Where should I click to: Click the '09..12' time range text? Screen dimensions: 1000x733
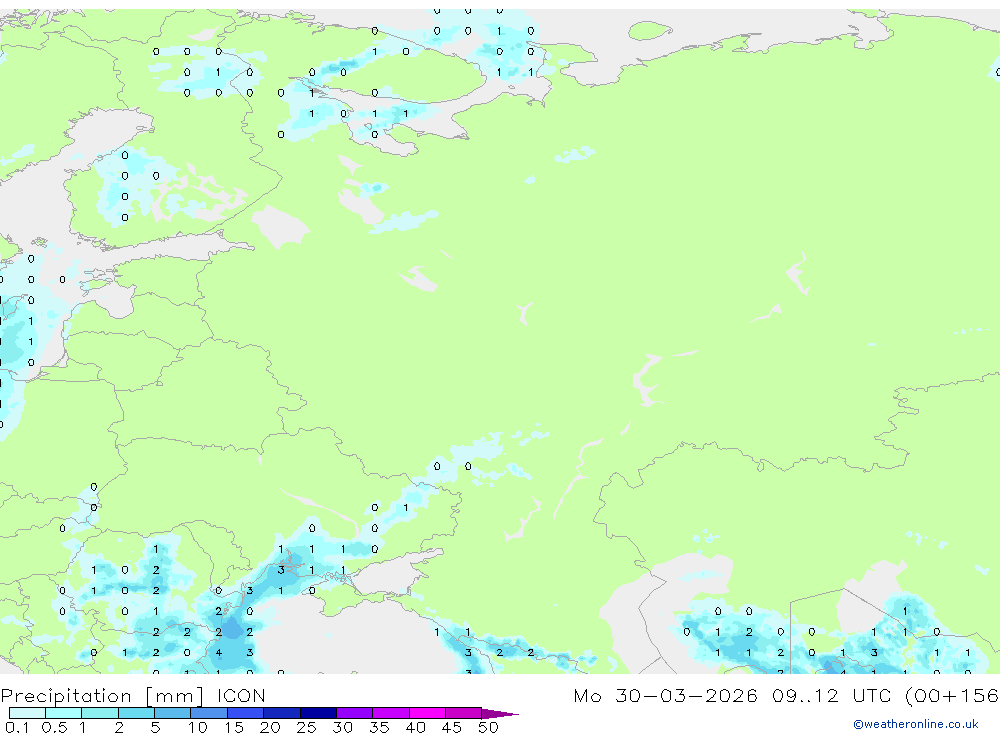pos(805,695)
